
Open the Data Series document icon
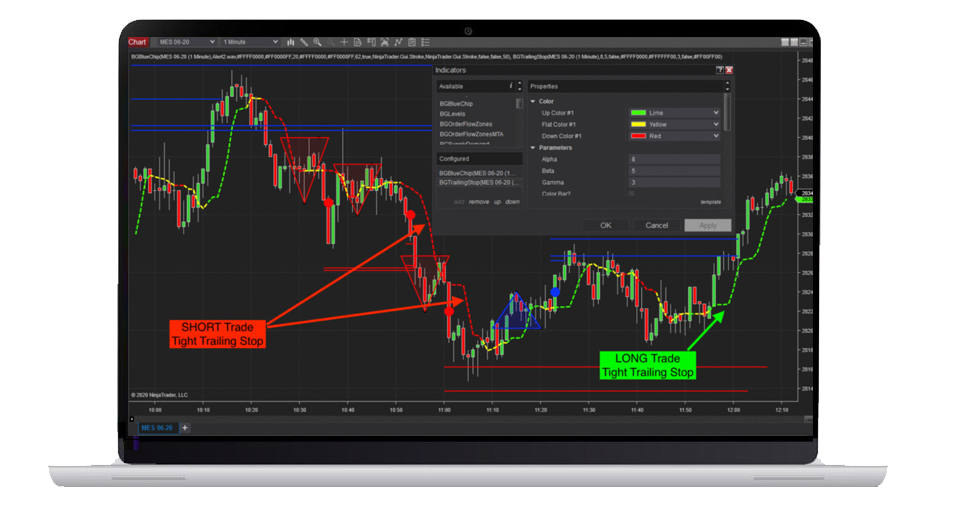(x=358, y=42)
